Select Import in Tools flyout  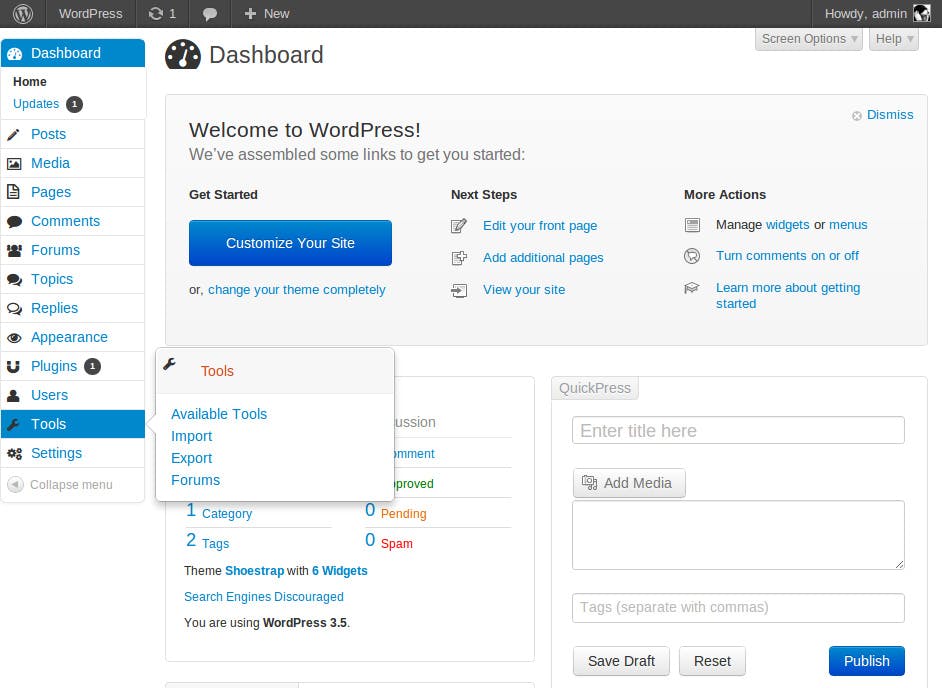point(191,436)
